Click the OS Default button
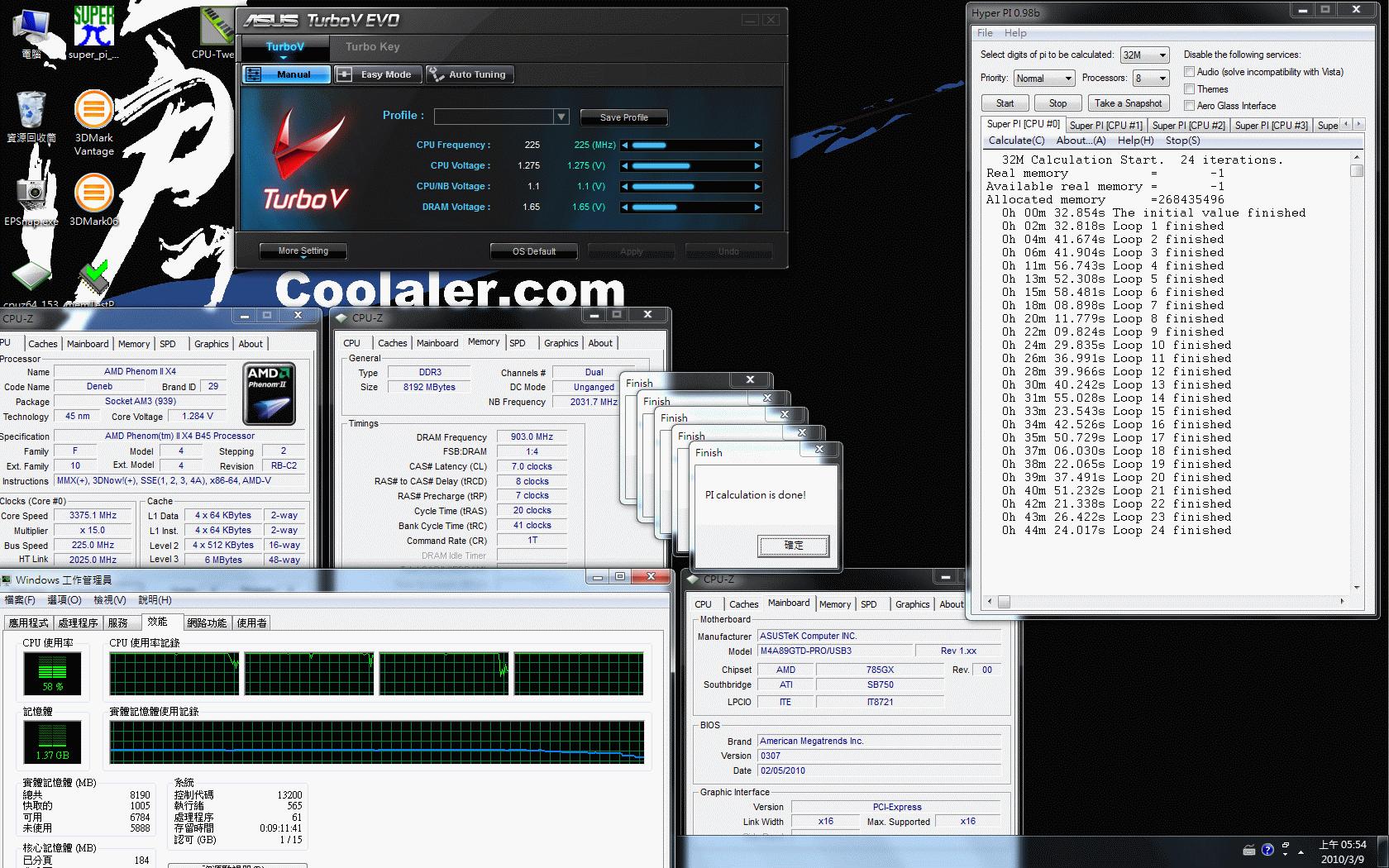 [534, 251]
